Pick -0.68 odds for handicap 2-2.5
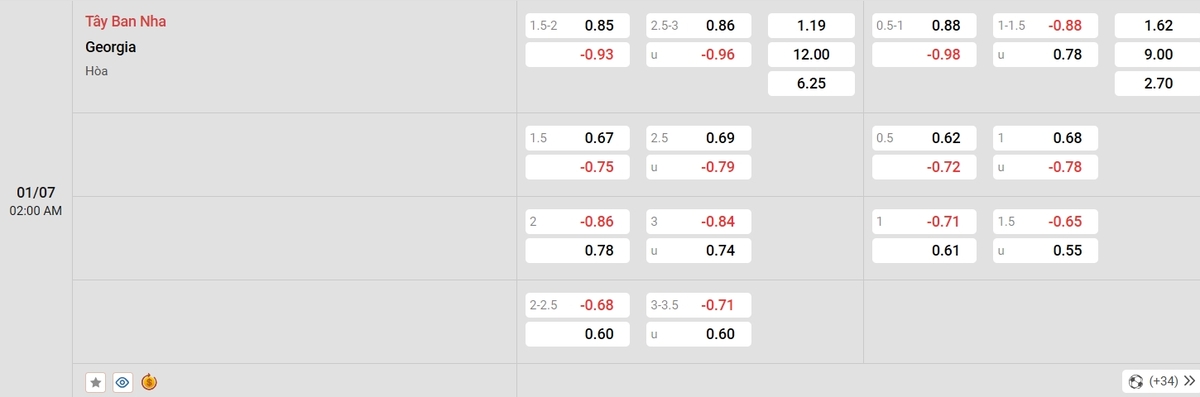This screenshot has width=1200, height=397. click(x=577, y=305)
